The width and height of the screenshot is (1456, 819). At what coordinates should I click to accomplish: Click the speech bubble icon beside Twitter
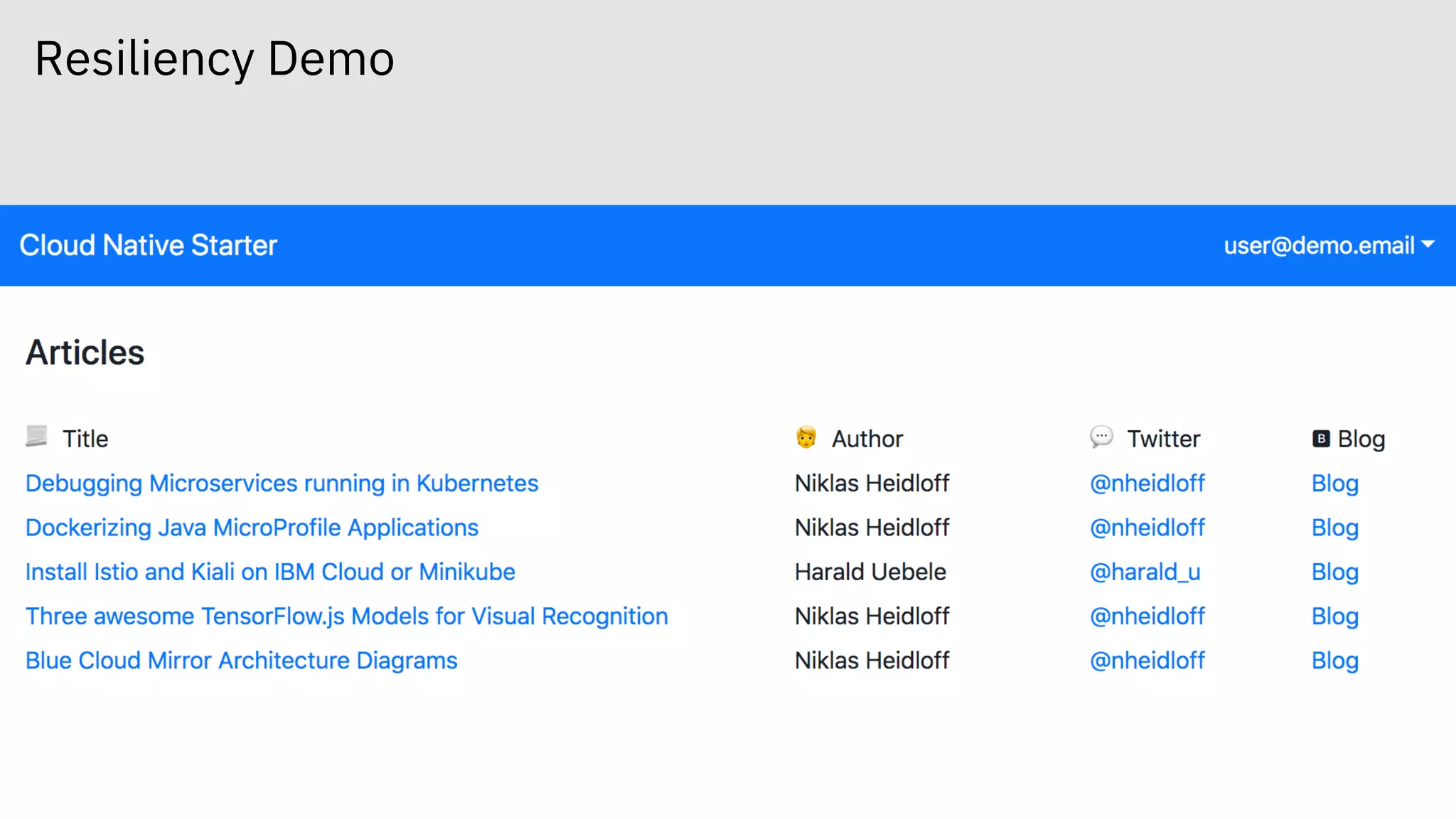[1101, 437]
